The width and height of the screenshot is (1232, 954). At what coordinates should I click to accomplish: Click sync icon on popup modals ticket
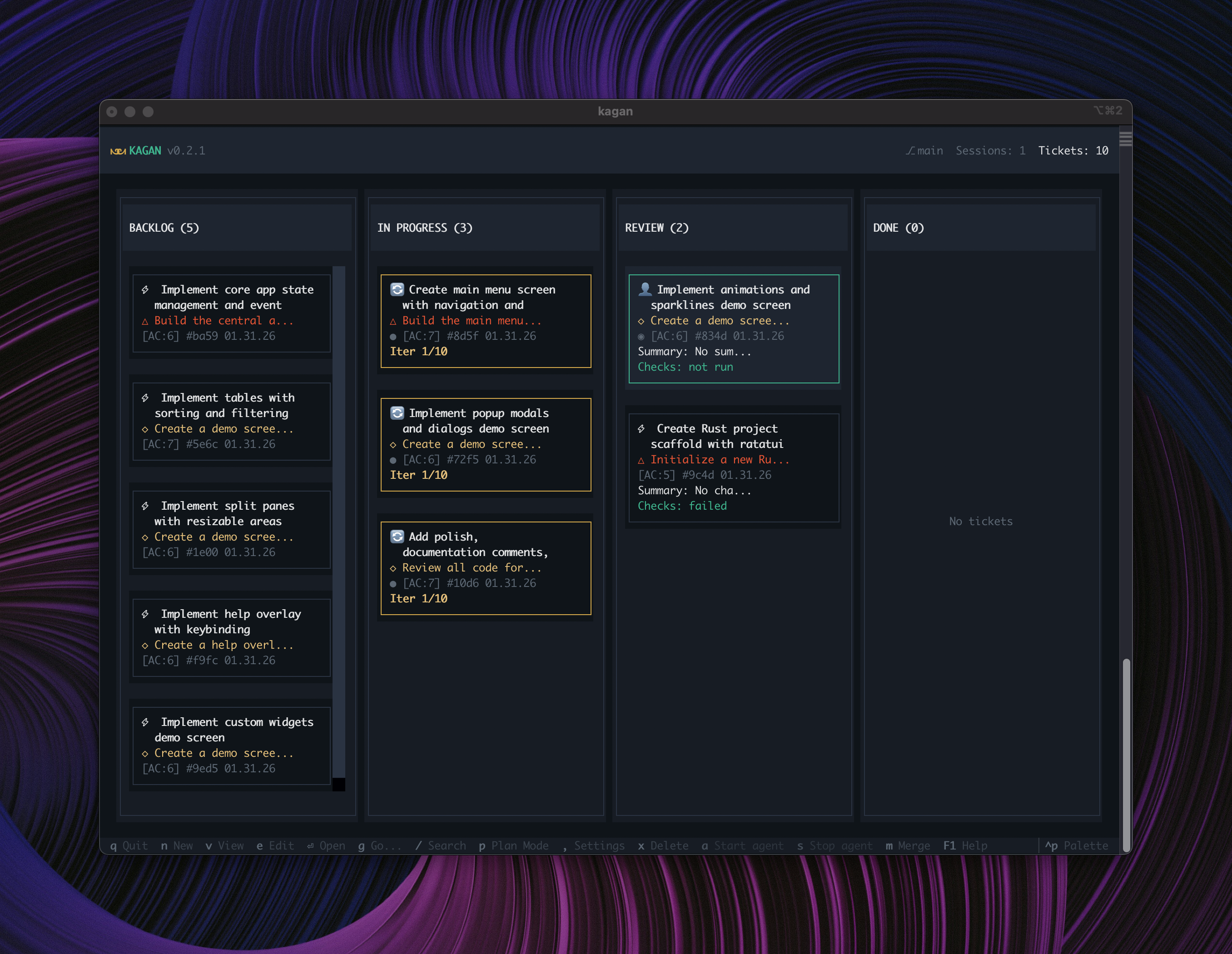(x=397, y=413)
